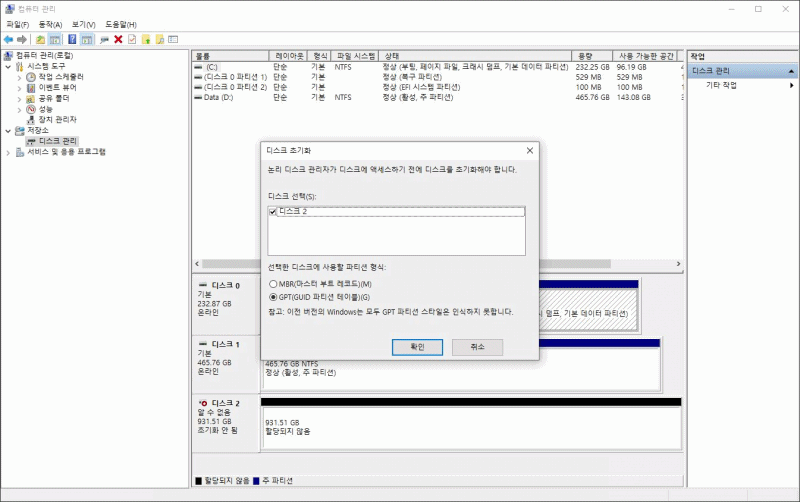This screenshot has width=800, height=502.
Task: Click the 사용 가능한 공간 column header
Action: click(x=645, y=56)
